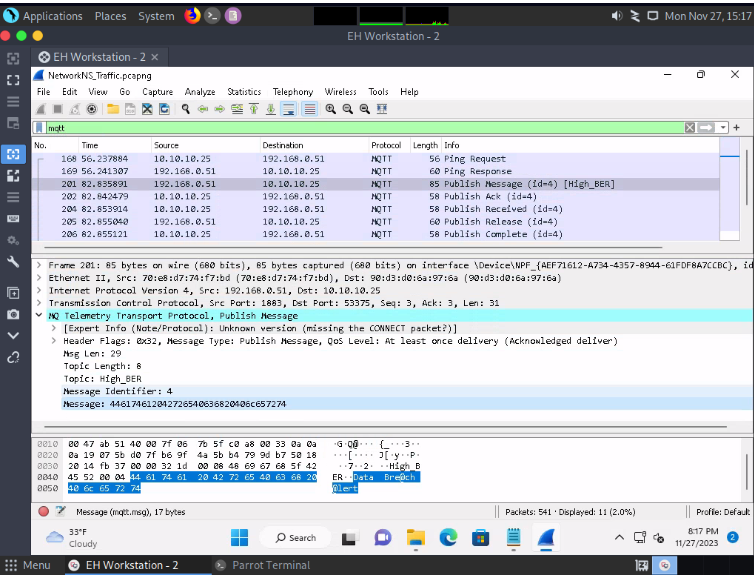
Task: Expand the Transmission Control Protocol node
Action: [x=39, y=302]
